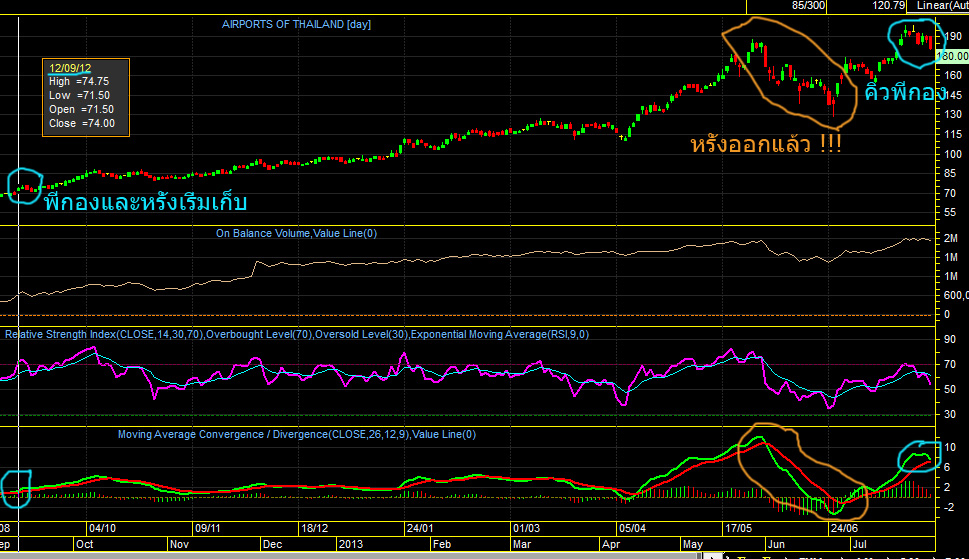Select the AIRPORTS OF THAILAND [day] chart title

(x=296, y=24)
